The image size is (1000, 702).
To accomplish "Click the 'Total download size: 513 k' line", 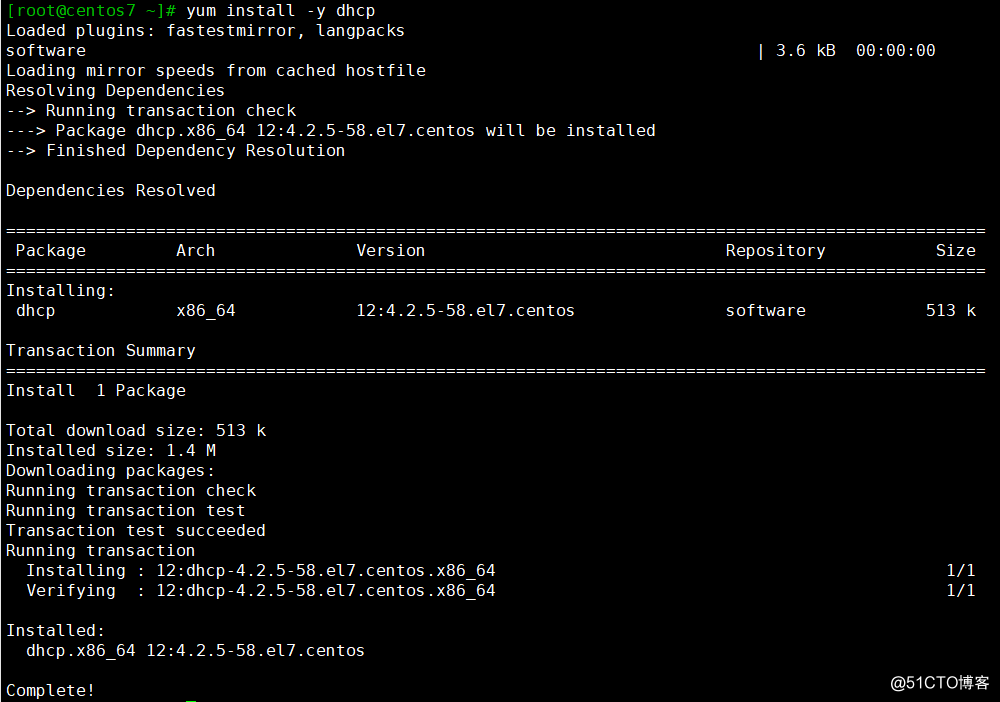I will [x=136, y=430].
